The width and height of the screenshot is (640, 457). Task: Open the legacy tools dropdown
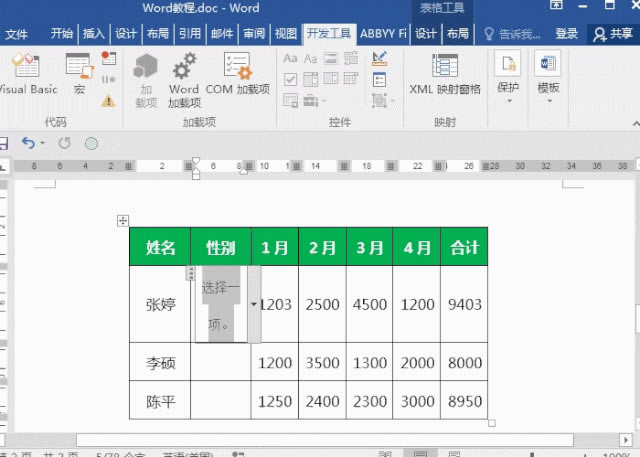313,100
